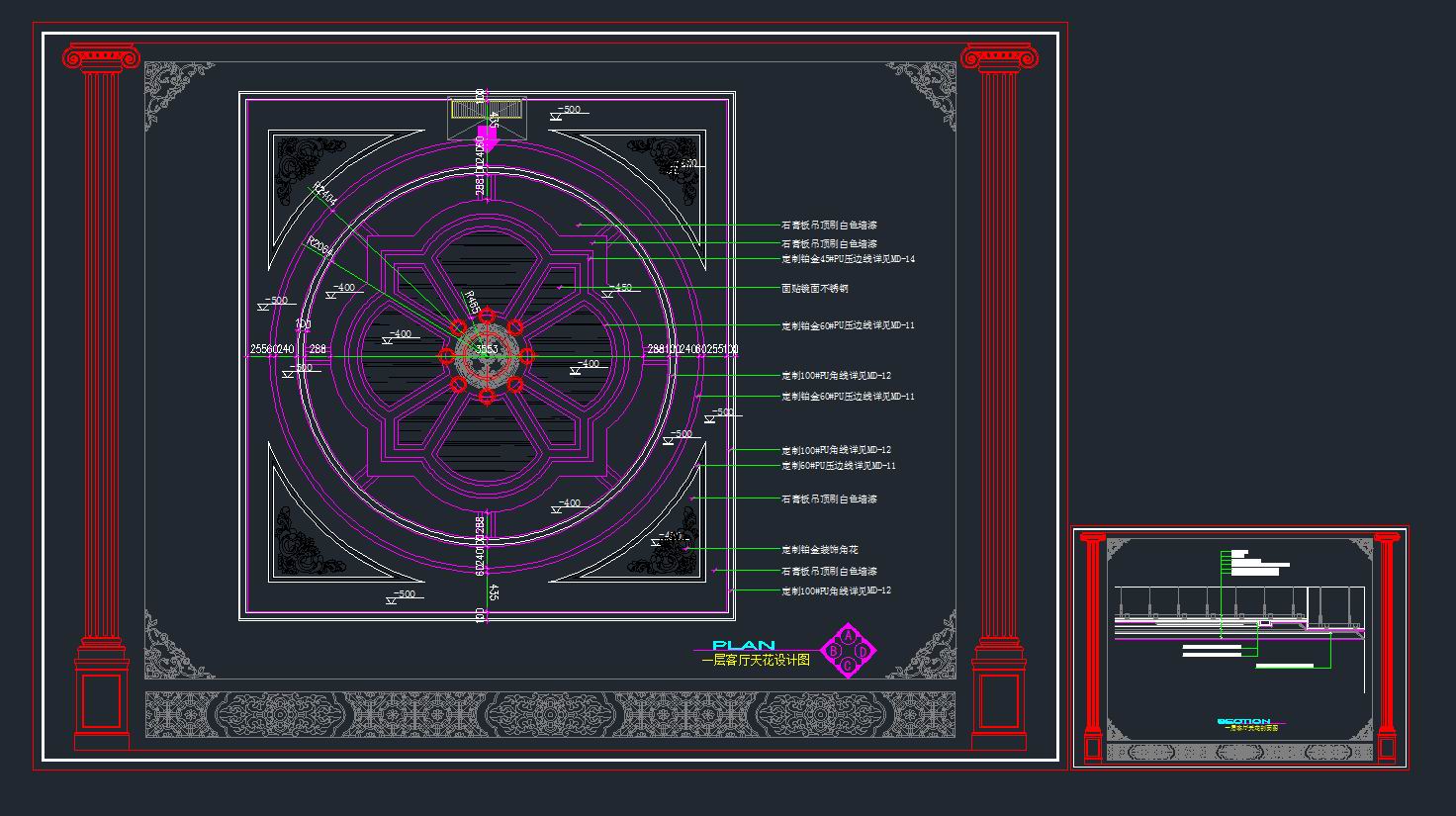Image resolution: width=1456 pixels, height=816 pixels.
Task: Click the cyan SECTION title in small sheet
Action: coord(1244,721)
